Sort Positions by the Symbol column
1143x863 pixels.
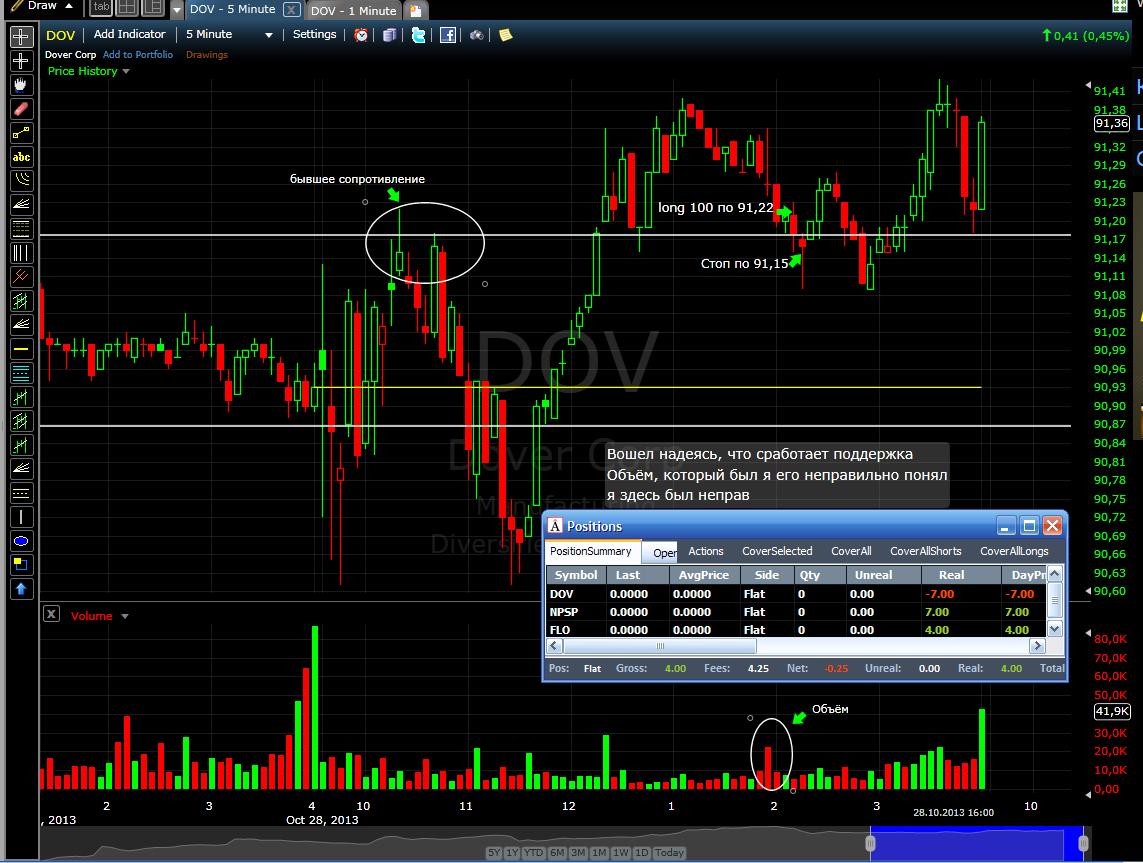point(576,575)
